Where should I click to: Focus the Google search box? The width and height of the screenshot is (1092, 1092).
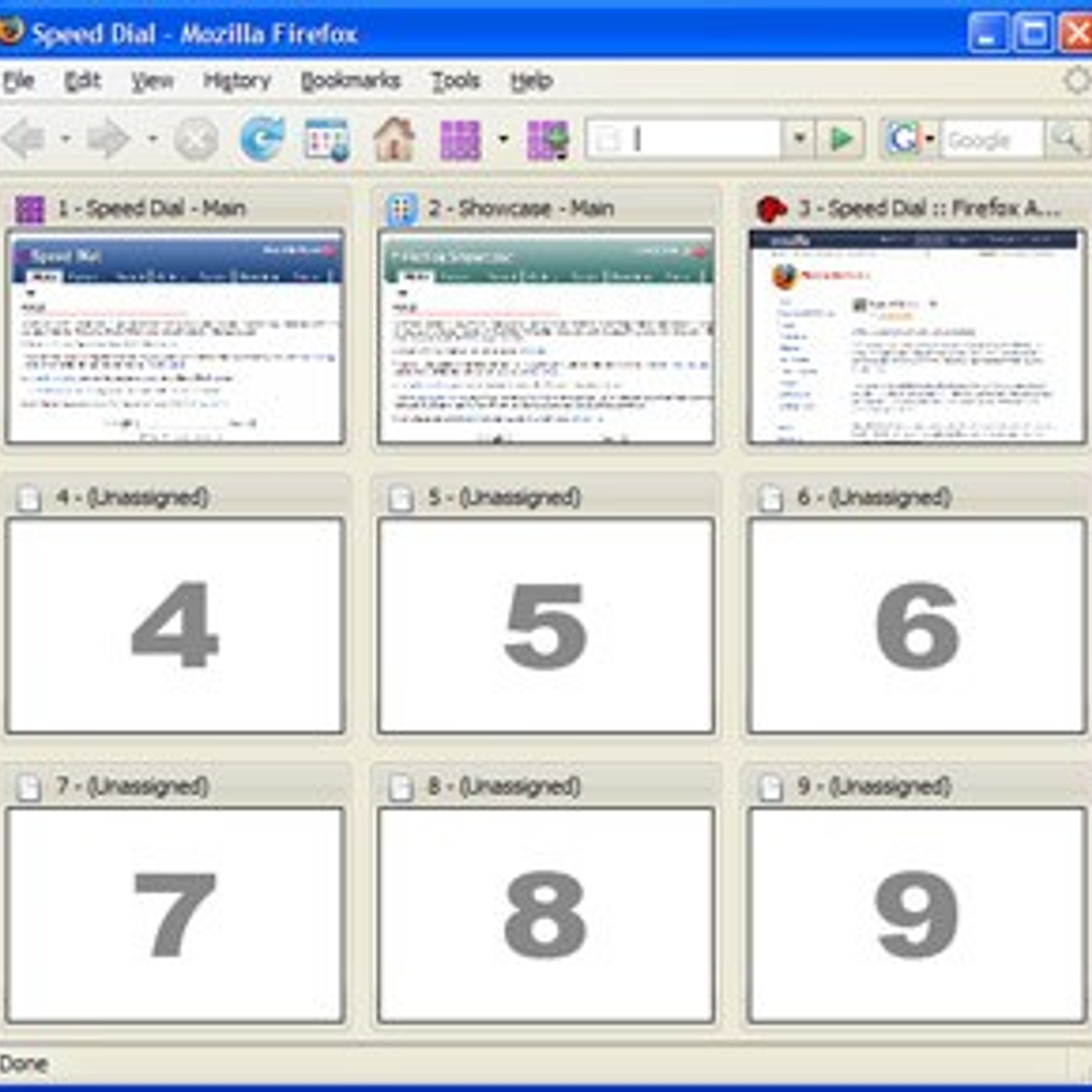tap(992, 139)
